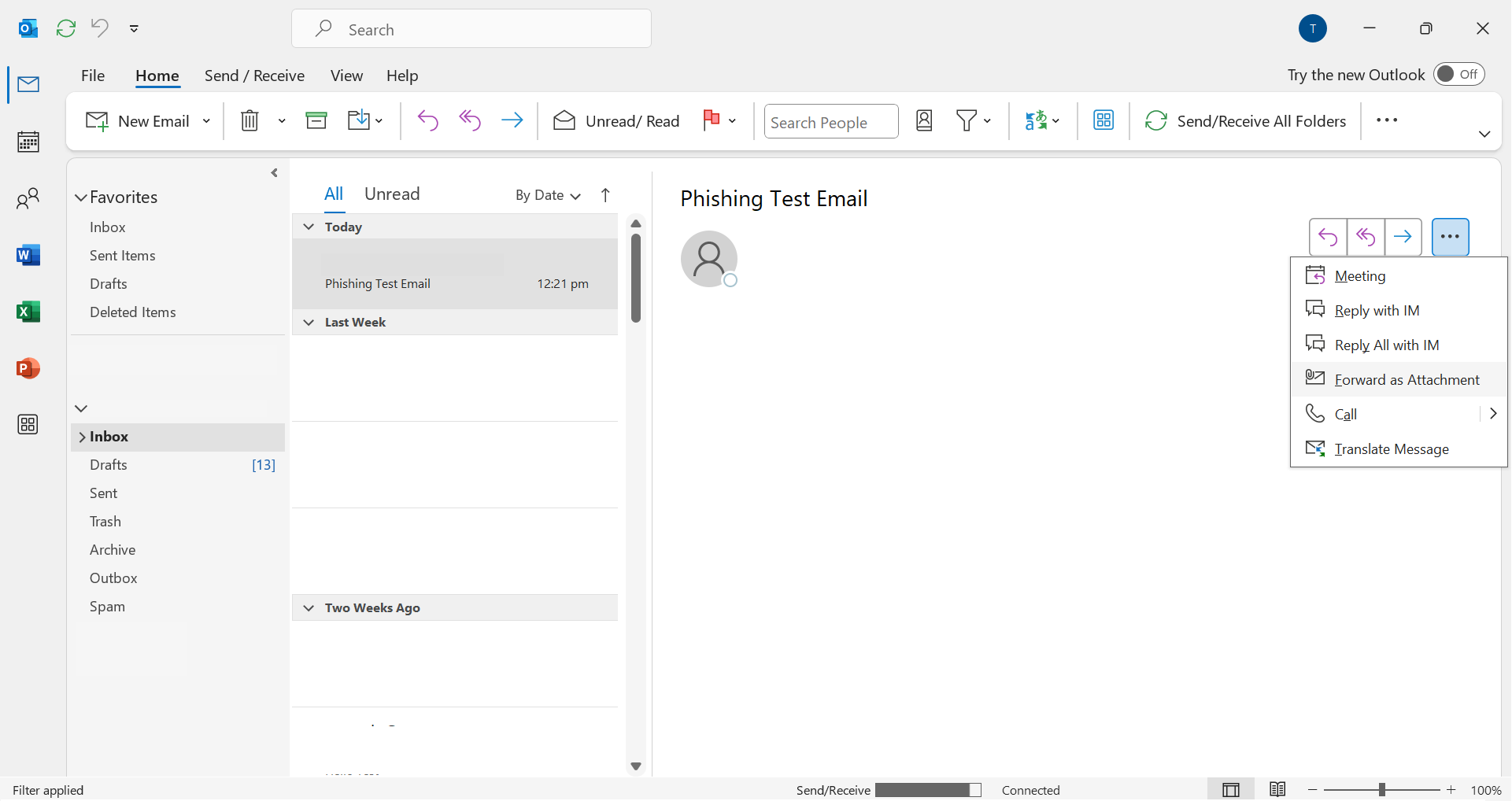
Task: Click the Undo icon in title bar
Action: (x=100, y=28)
